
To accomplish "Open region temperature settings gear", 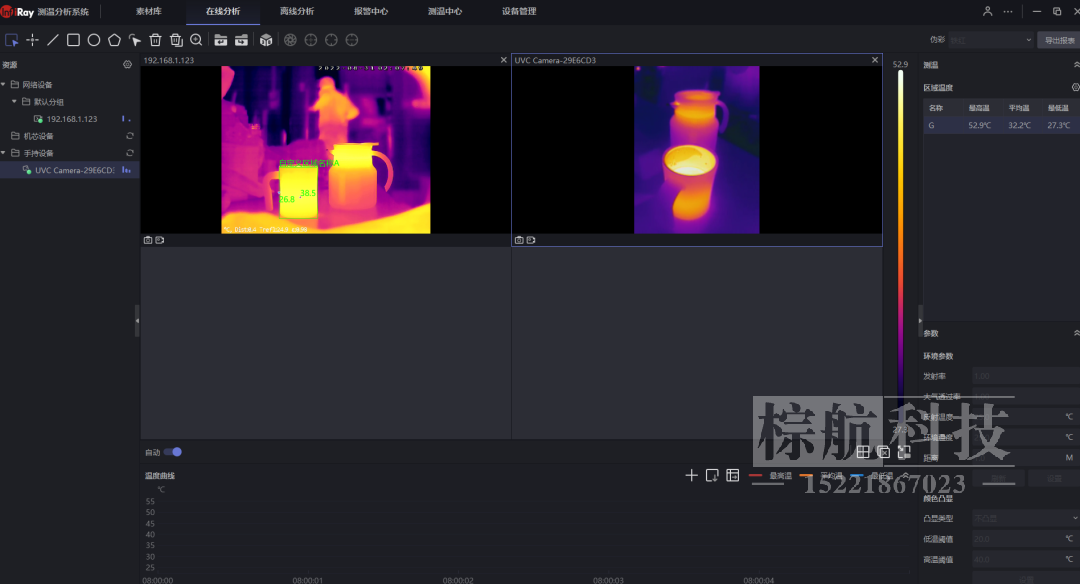I will coord(1075,87).
